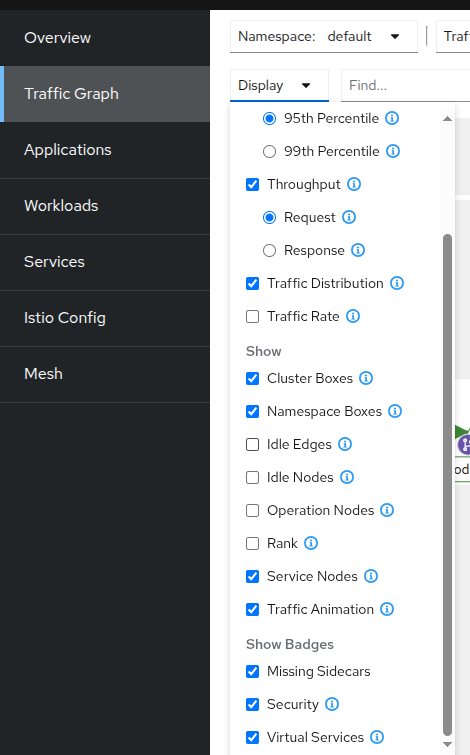Open info tooltip for Traffic Animation
The height and width of the screenshot is (755, 470).
click(x=387, y=609)
